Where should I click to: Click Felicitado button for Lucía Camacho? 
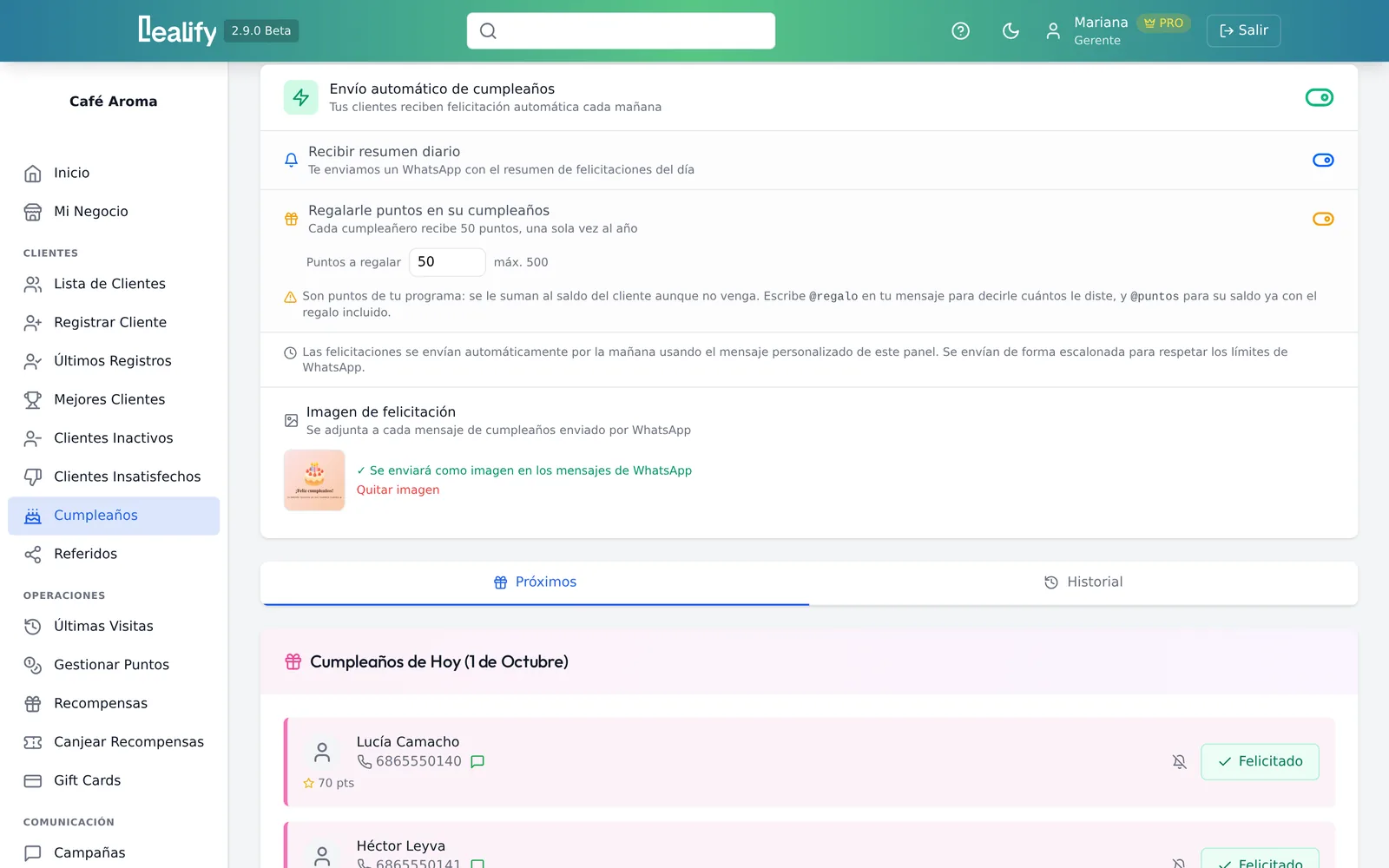click(1260, 761)
